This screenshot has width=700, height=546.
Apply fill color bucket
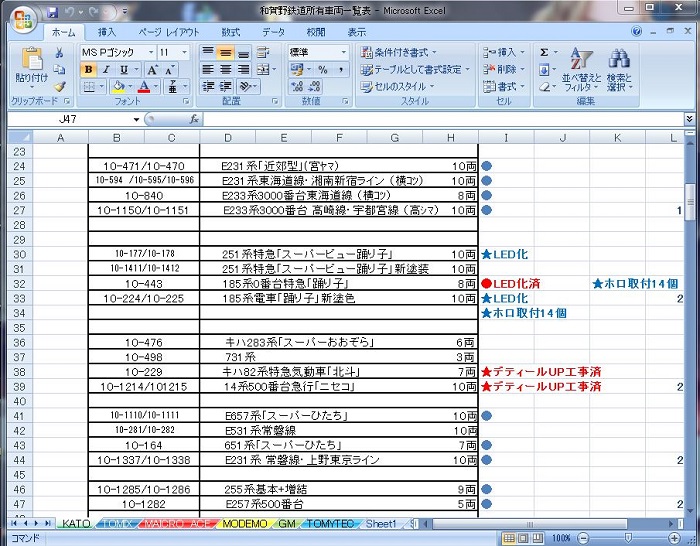click(119, 86)
